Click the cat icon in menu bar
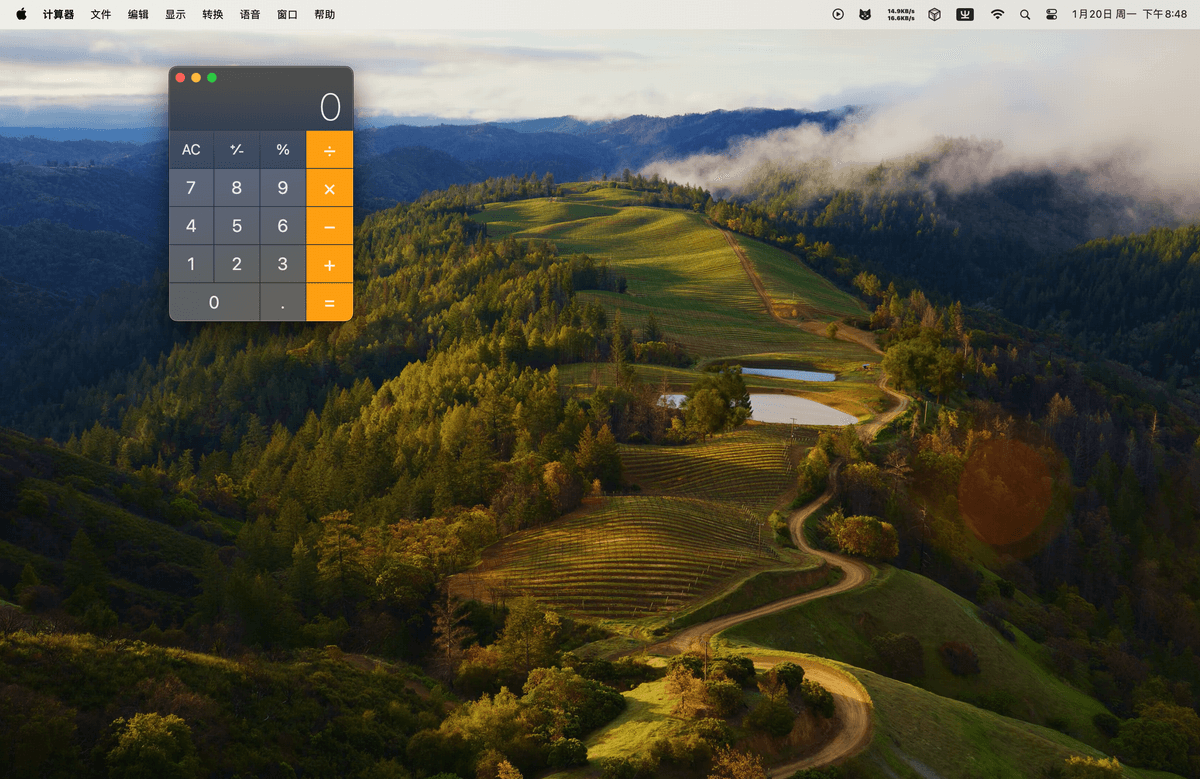 pos(865,15)
